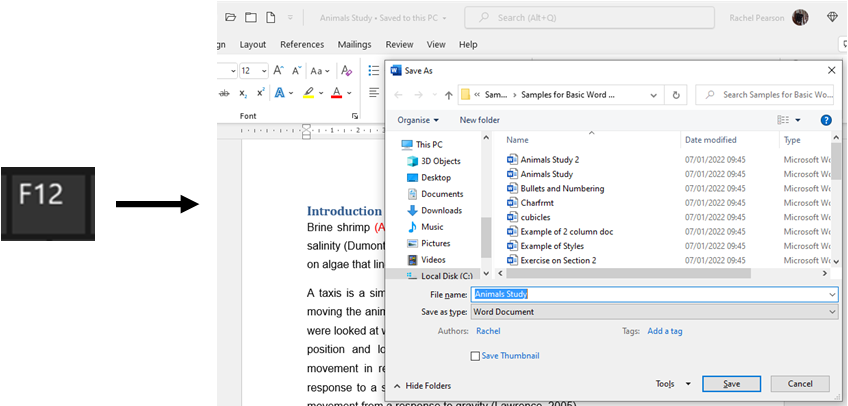Refresh the Save As folder view
Viewport: 848px width, 406px height.
pos(677,95)
